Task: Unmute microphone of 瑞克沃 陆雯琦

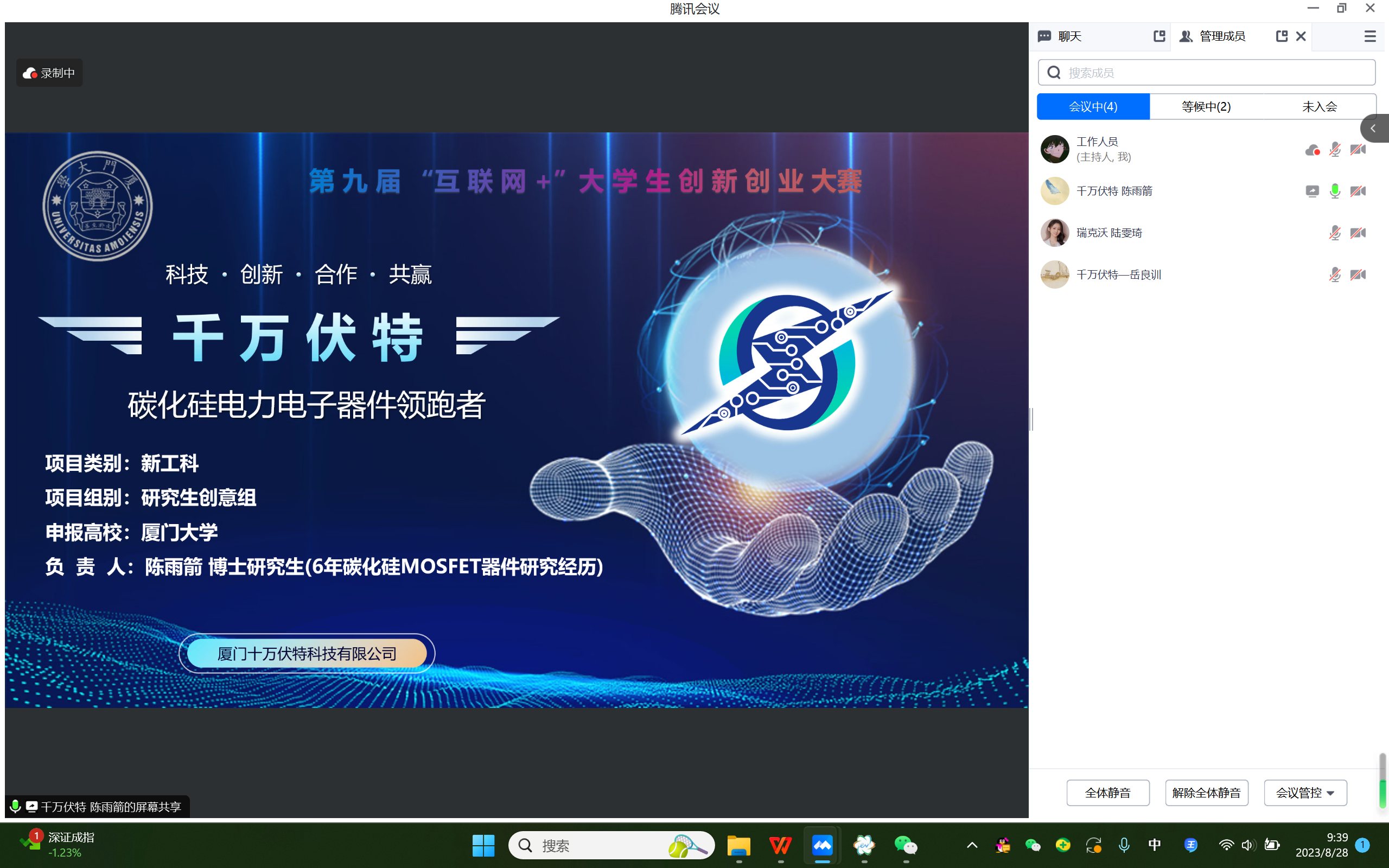Action: click(1335, 233)
